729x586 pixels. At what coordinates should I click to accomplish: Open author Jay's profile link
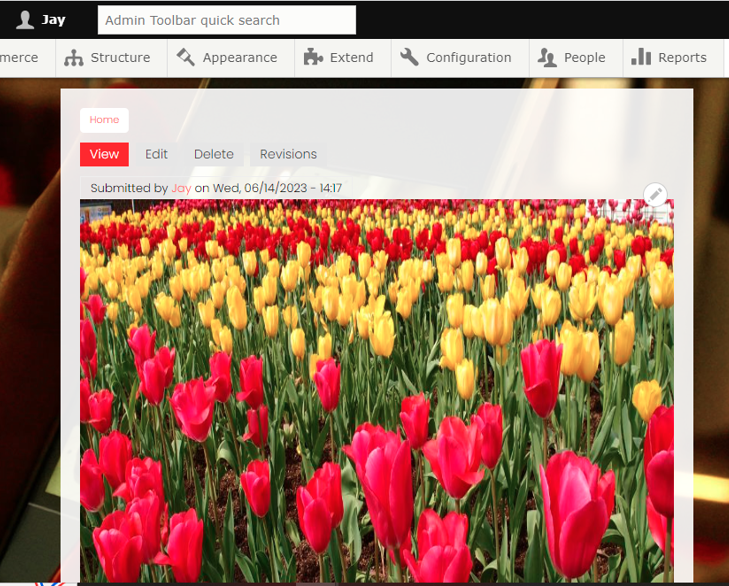coord(181,188)
